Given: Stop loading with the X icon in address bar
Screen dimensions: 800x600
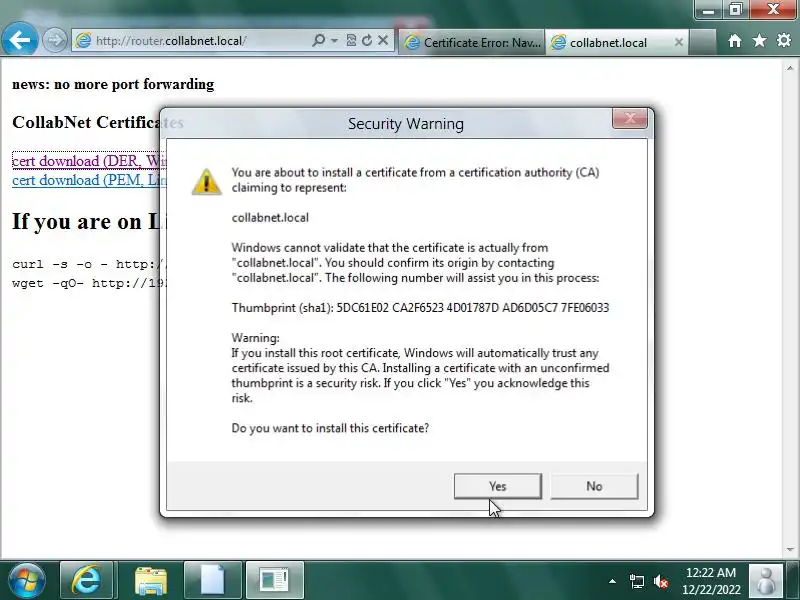Looking at the screenshot, I should pos(383,40).
